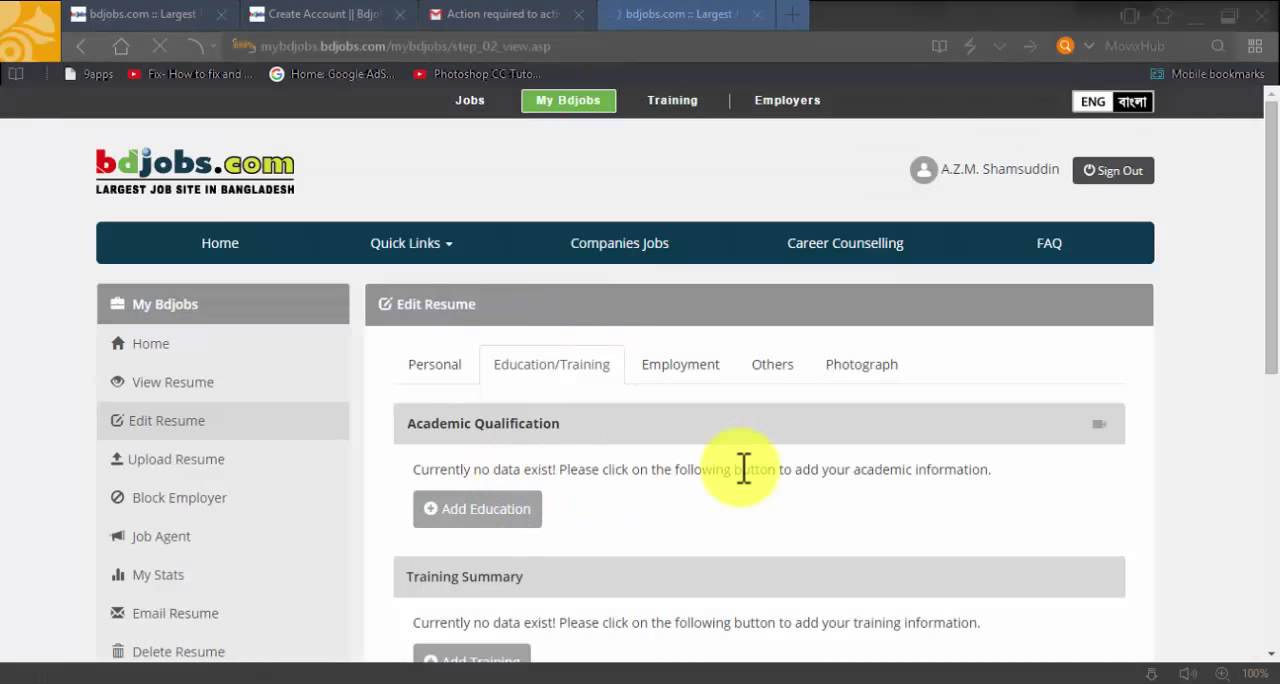This screenshot has width=1280, height=684.
Task: Click the go-forward arrow in address bar
Action: [1031, 46]
